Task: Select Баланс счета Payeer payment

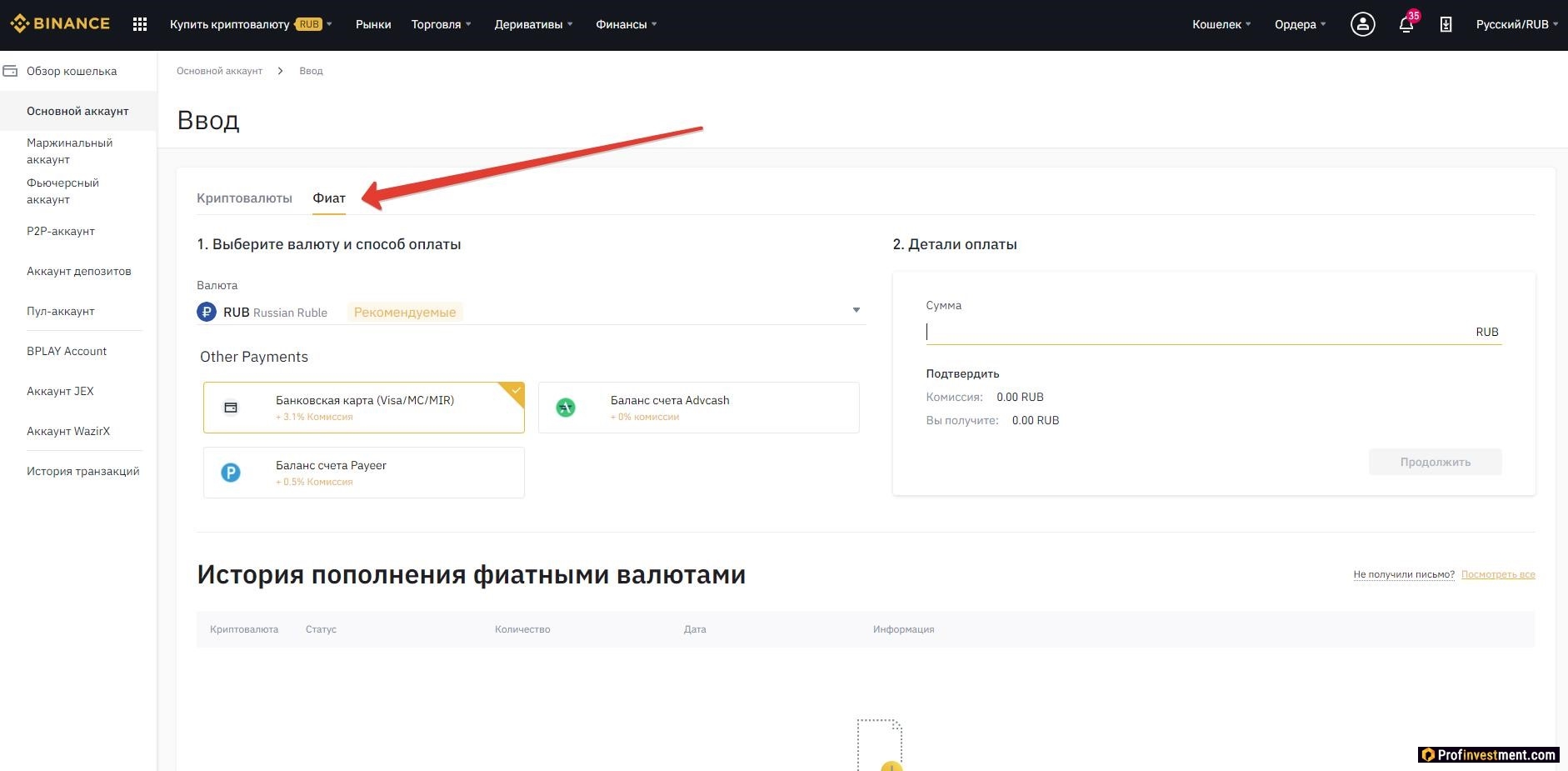Action: pyautogui.click(x=364, y=473)
